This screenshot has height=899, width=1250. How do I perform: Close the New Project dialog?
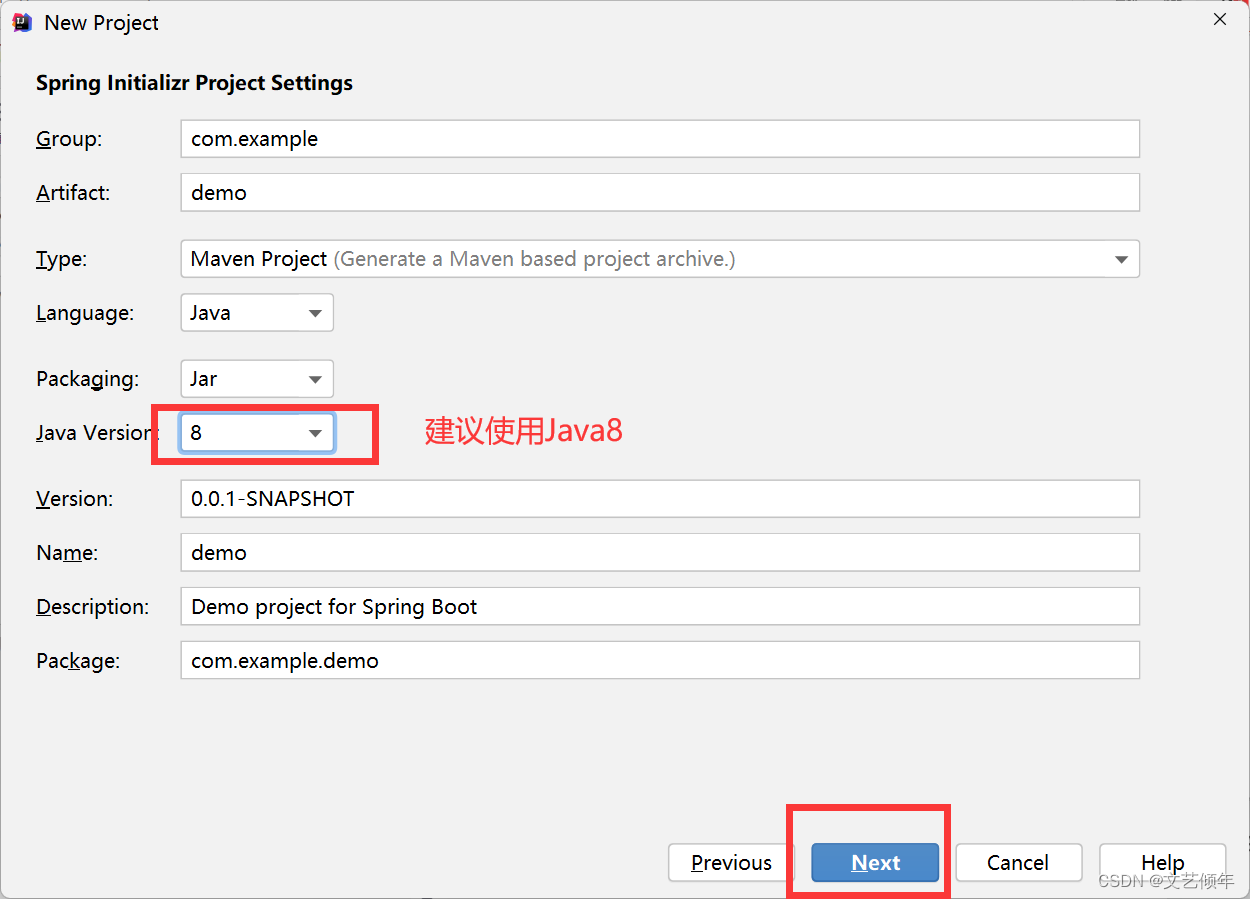coord(1219,20)
